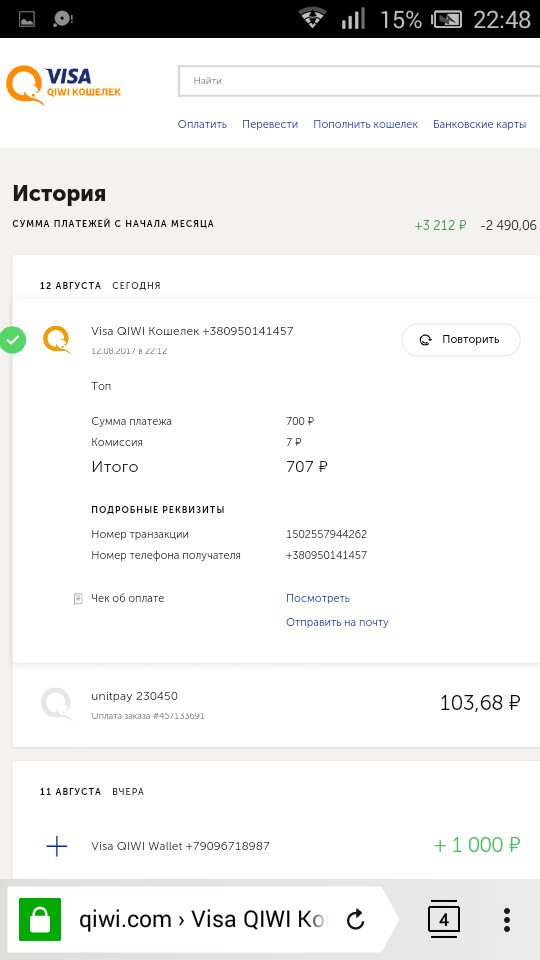
Task: View the receipt via Посмотреть link
Action: click(x=318, y=598)
